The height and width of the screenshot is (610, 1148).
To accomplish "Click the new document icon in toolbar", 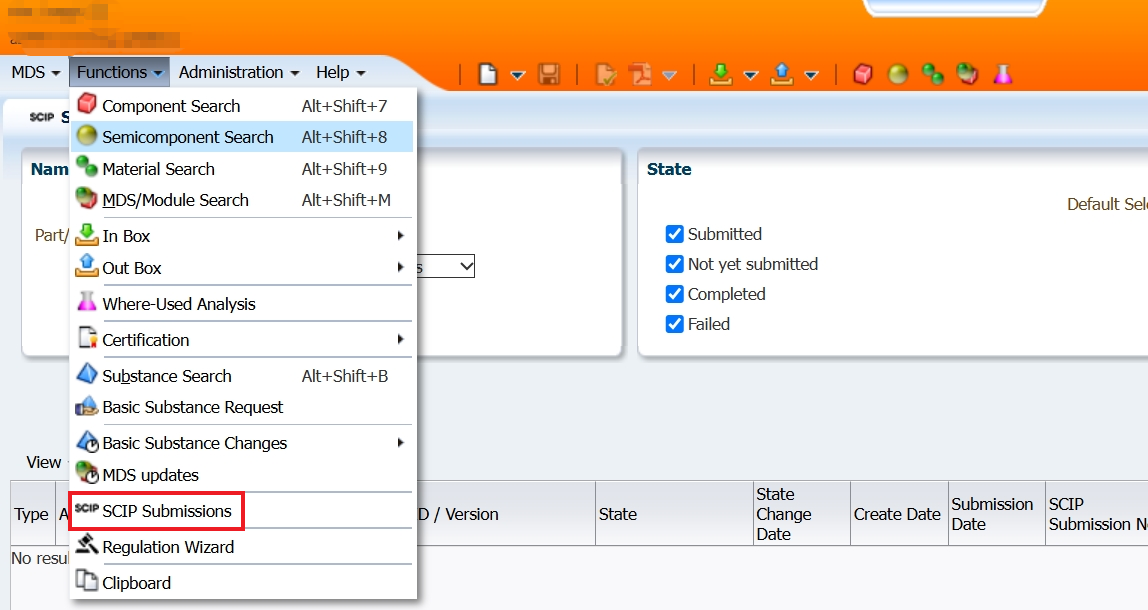I will 488,74.
